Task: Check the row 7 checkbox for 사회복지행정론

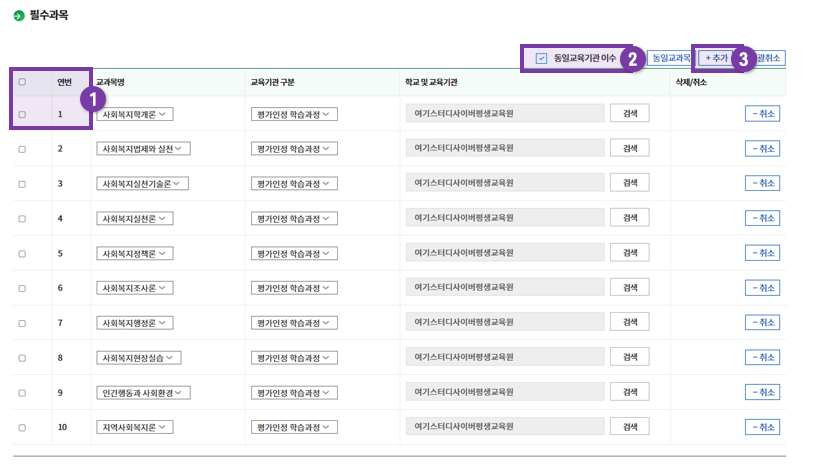Action: coord(22,323)
